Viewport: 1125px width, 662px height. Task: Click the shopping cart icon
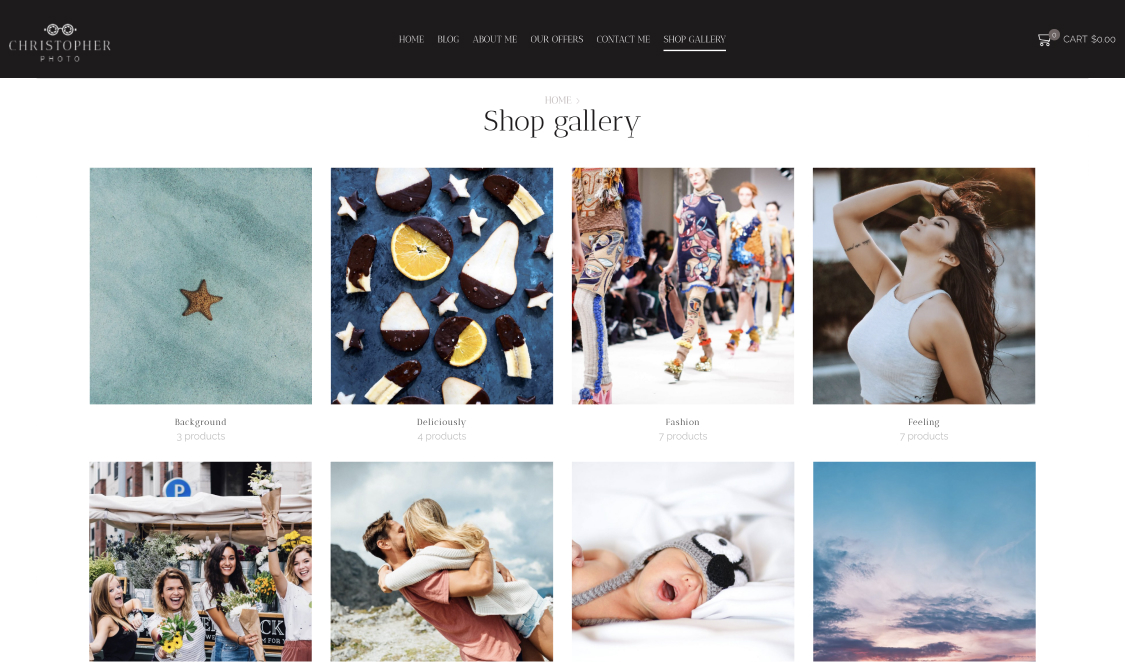(1045, 39)
